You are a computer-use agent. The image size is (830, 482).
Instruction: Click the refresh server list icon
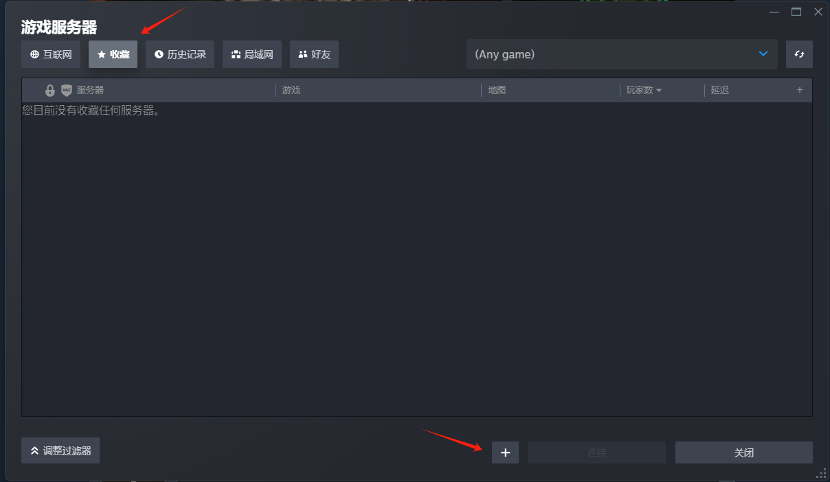tap(799, 54)
